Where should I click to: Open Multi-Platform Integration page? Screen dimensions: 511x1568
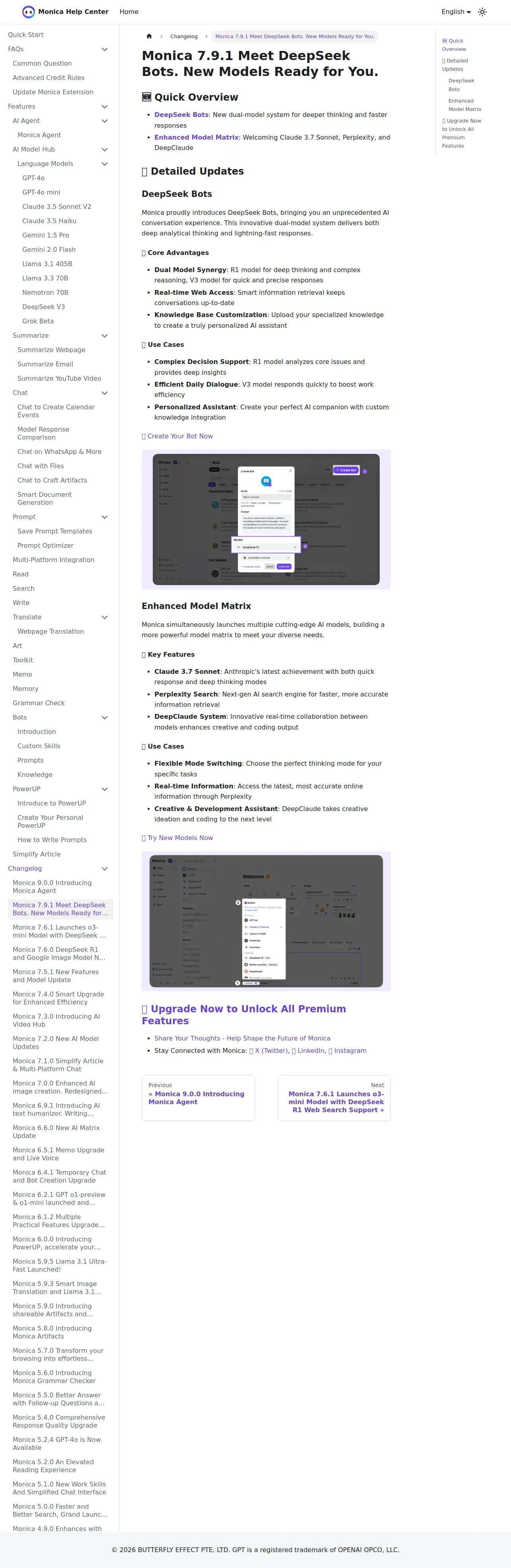tap(54, 559)
